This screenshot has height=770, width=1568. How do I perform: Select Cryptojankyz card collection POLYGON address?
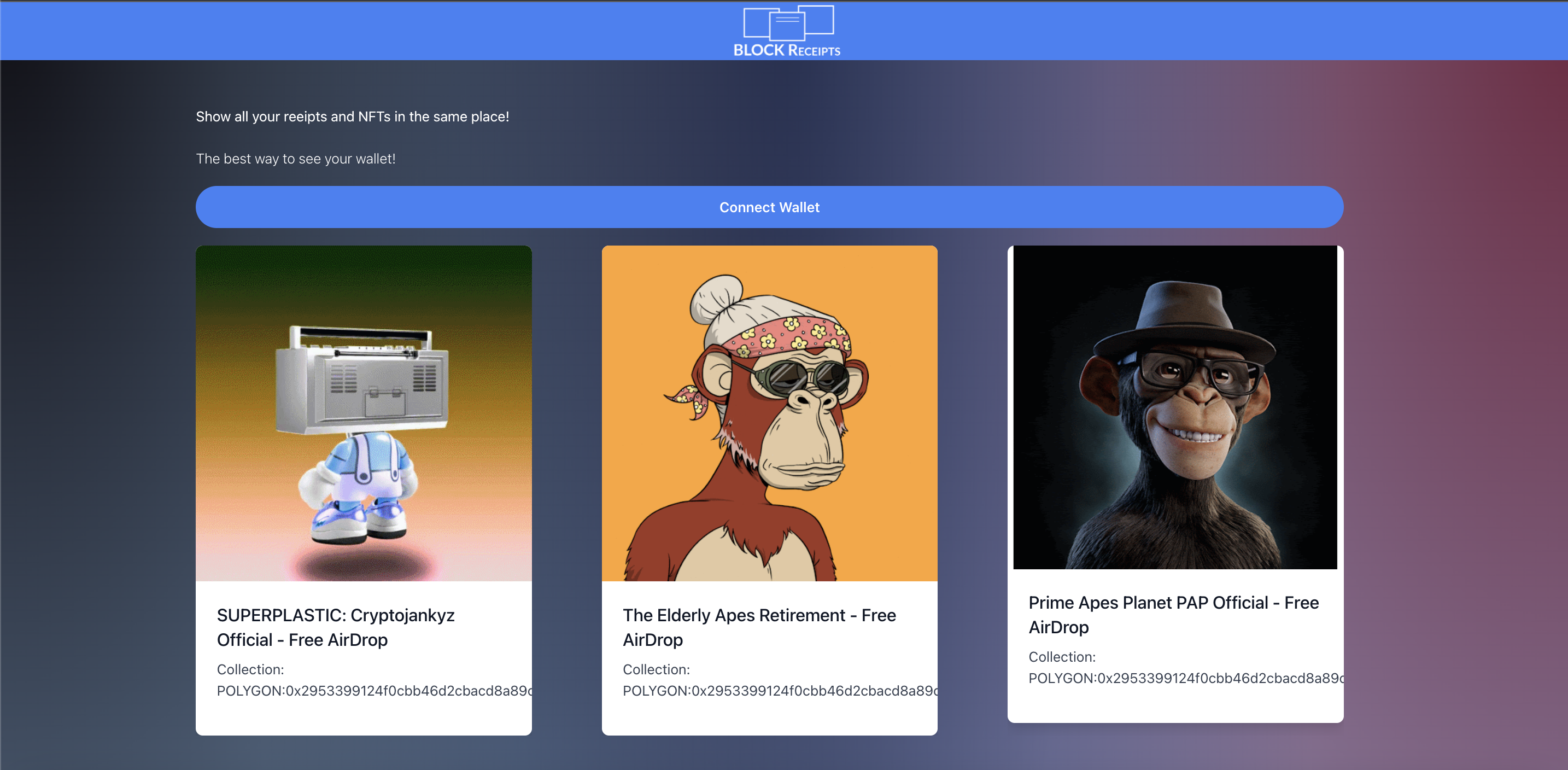374,691
